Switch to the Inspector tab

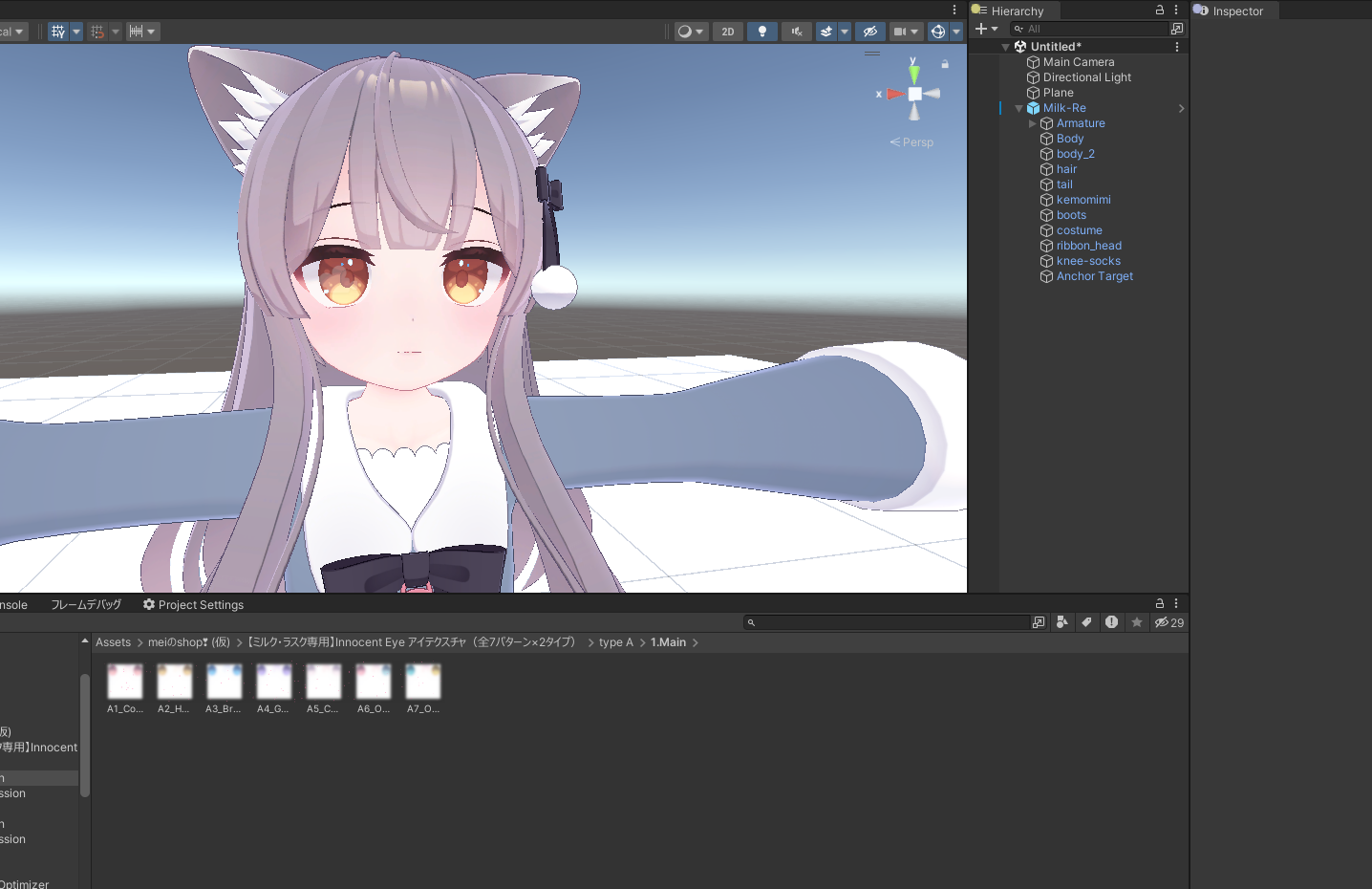1237,11
